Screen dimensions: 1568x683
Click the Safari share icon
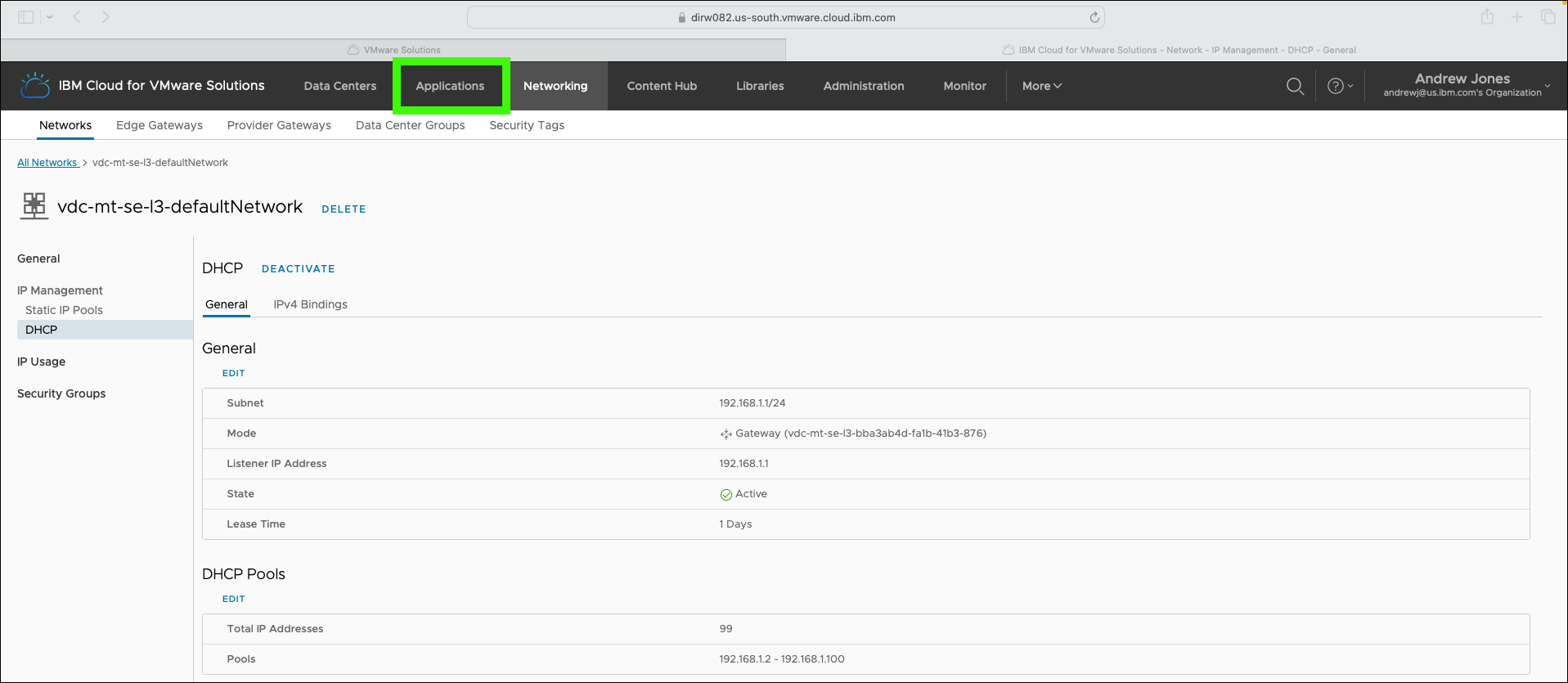pos(1487,16)
